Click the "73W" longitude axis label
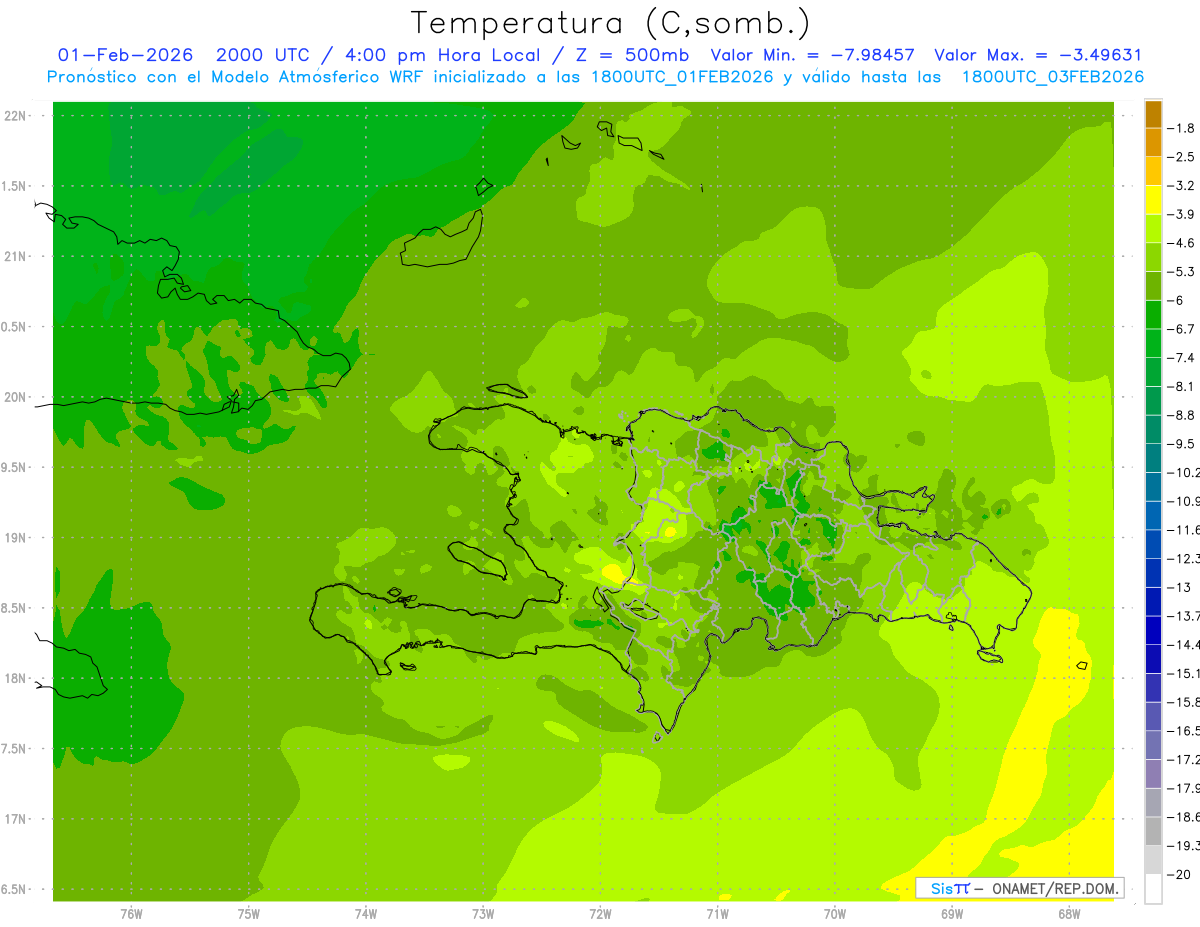1200x927 pixels. coord(483,914)
